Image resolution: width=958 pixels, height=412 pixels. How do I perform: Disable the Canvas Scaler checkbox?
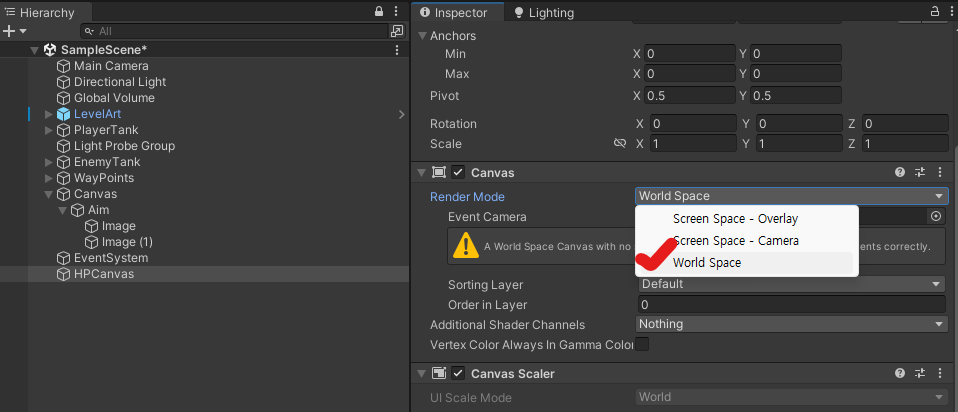point(458,373)
